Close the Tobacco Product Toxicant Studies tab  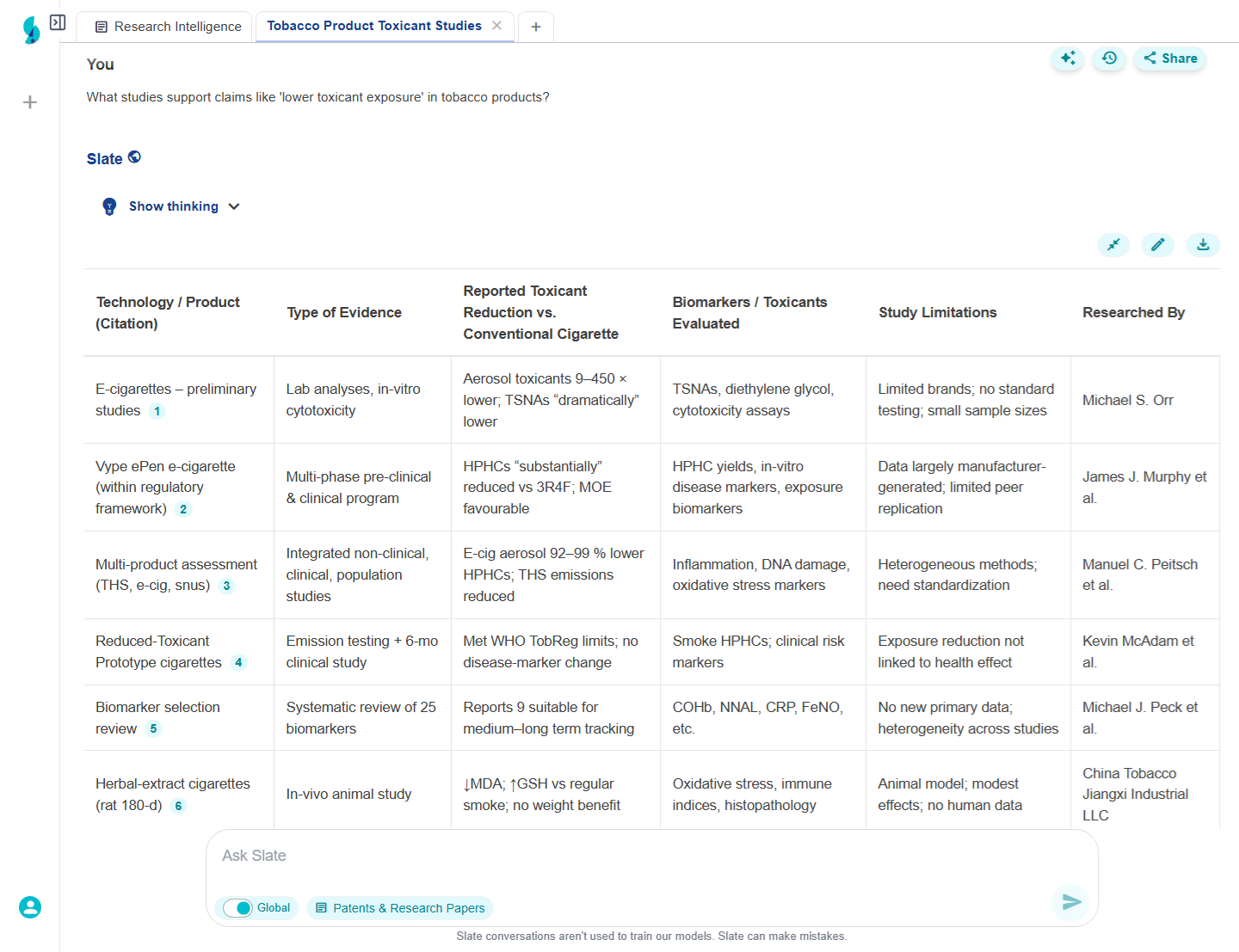497,26
